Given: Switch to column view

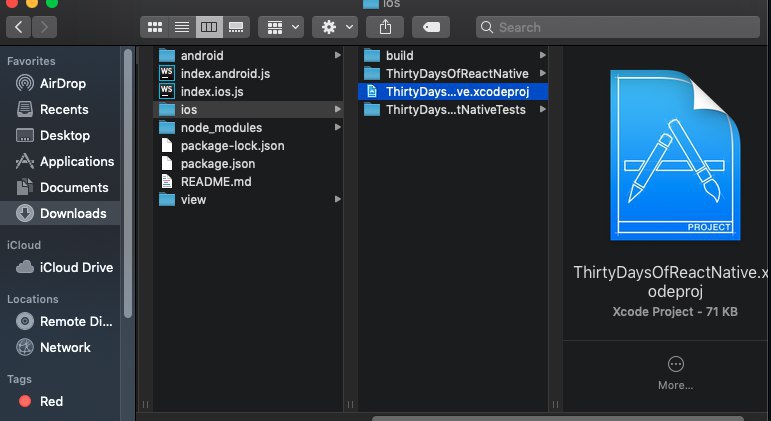Looking at the screenshot, I should tap(209, 27).
